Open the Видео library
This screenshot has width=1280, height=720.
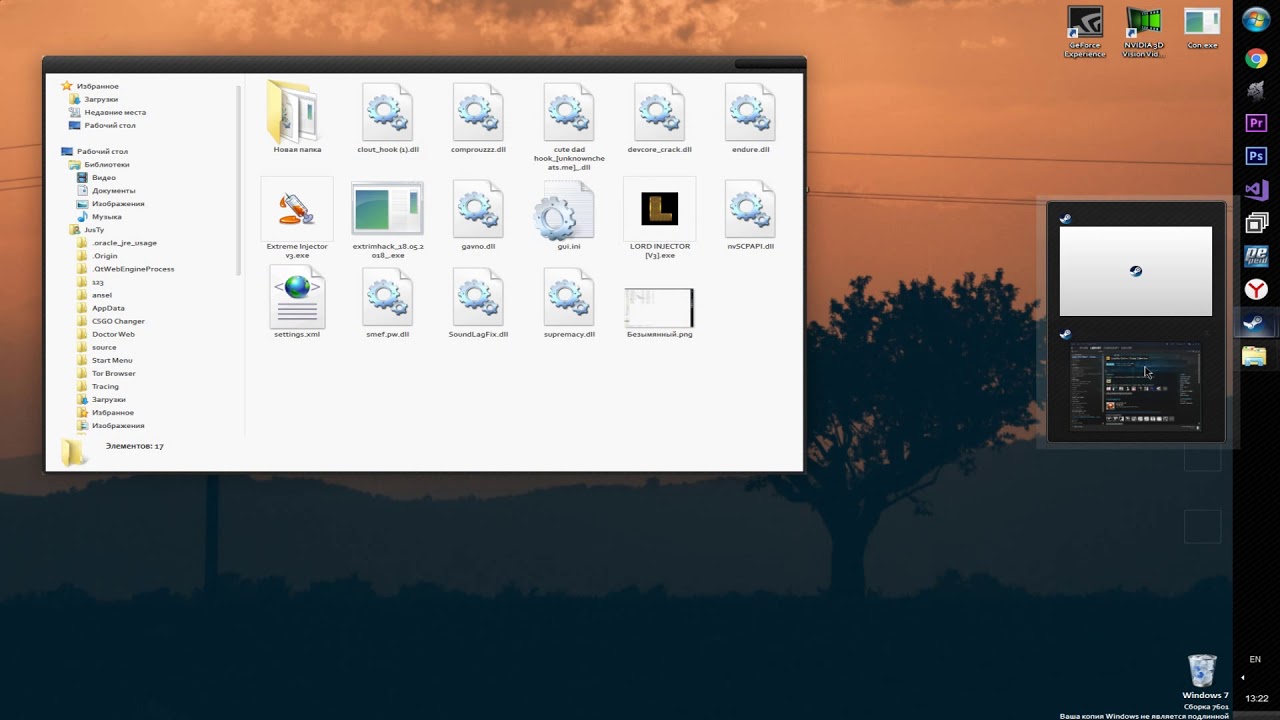[x=104, y=177]
